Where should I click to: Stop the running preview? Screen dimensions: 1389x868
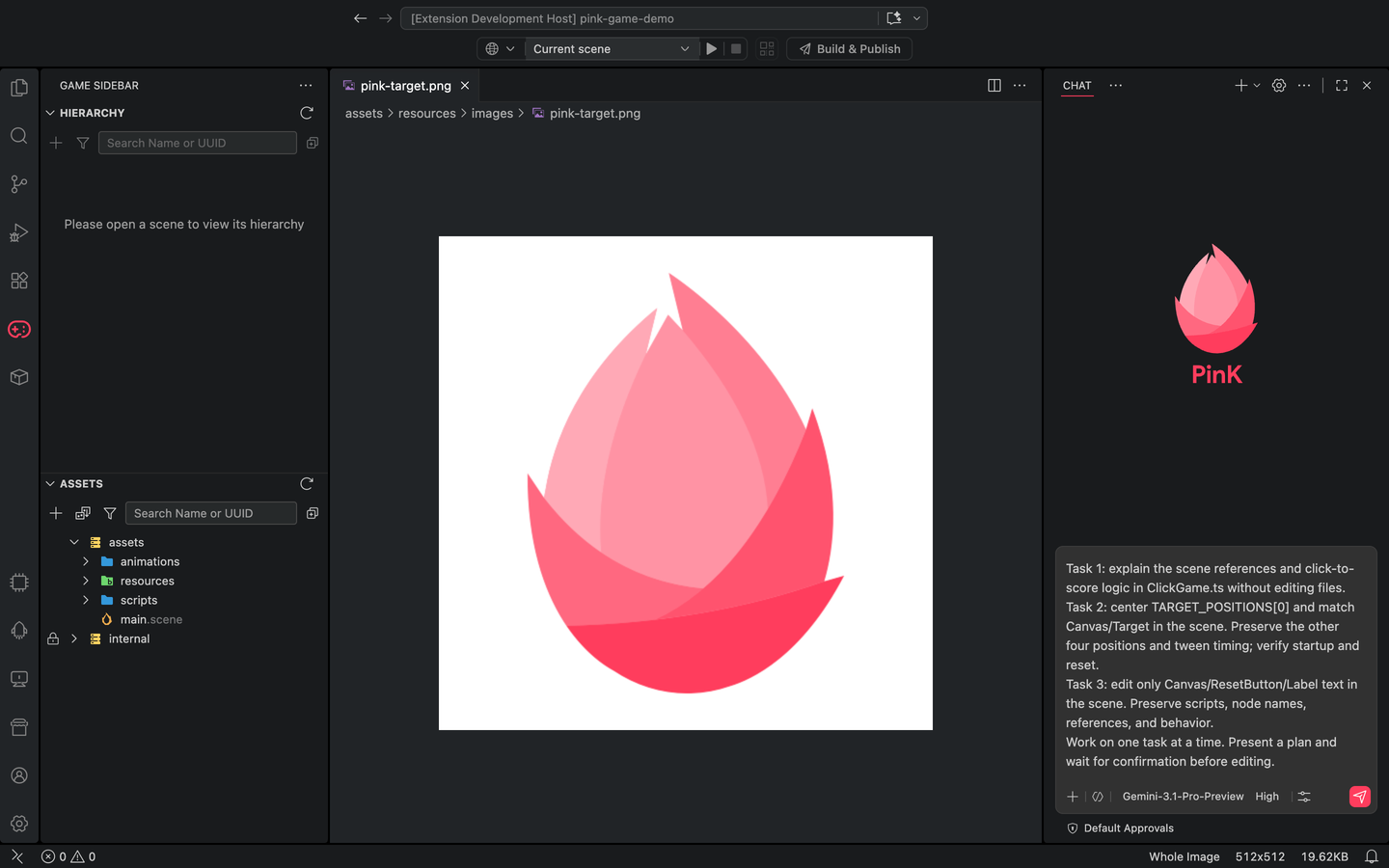click(736, 49)
